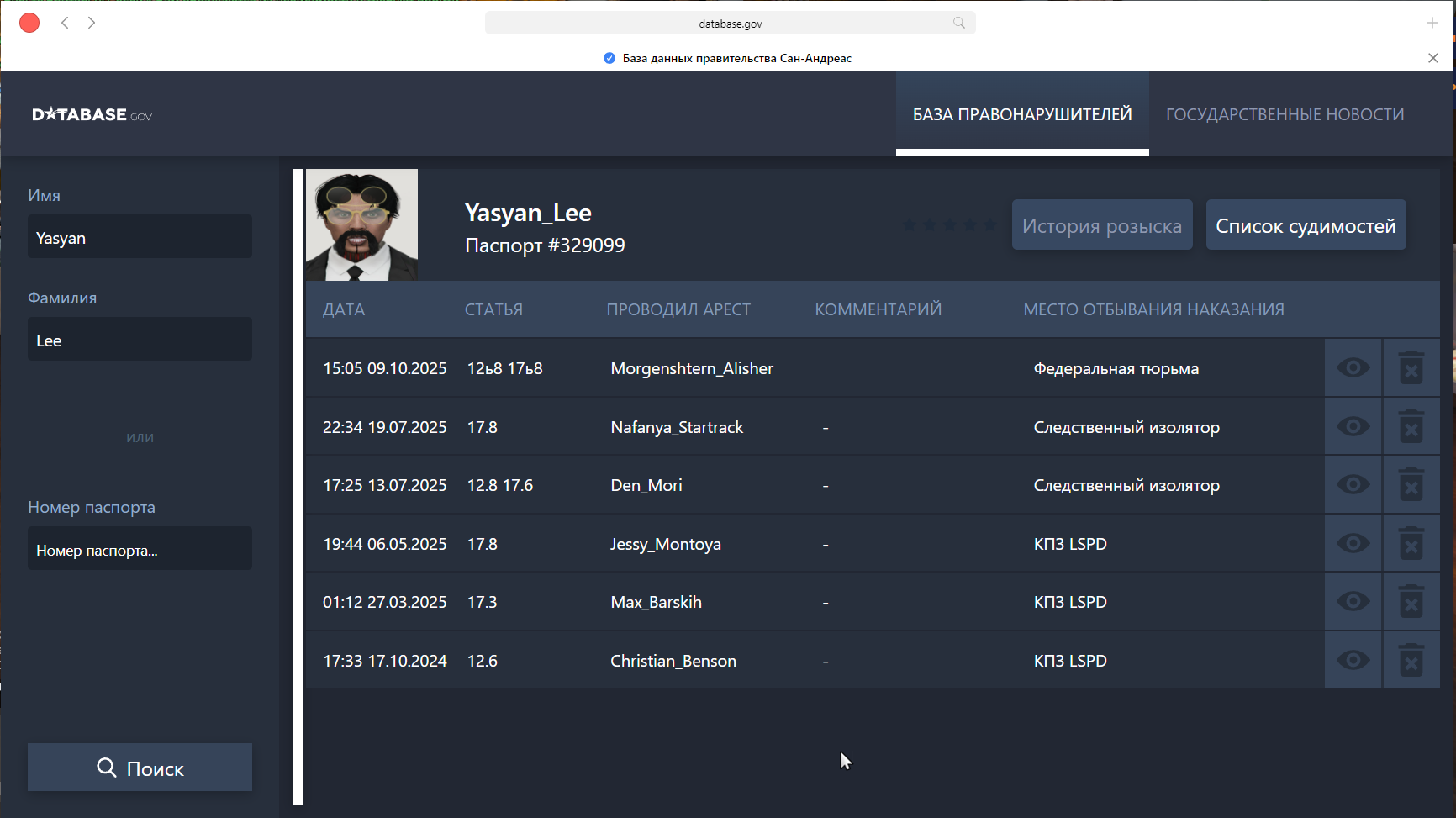Click the browser forward arrow
Screen dimensions: 1456x818
click(x=92, y=23)
